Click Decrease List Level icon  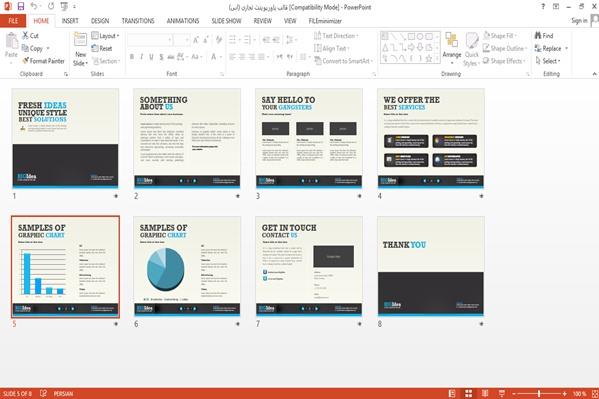[266, 40]
